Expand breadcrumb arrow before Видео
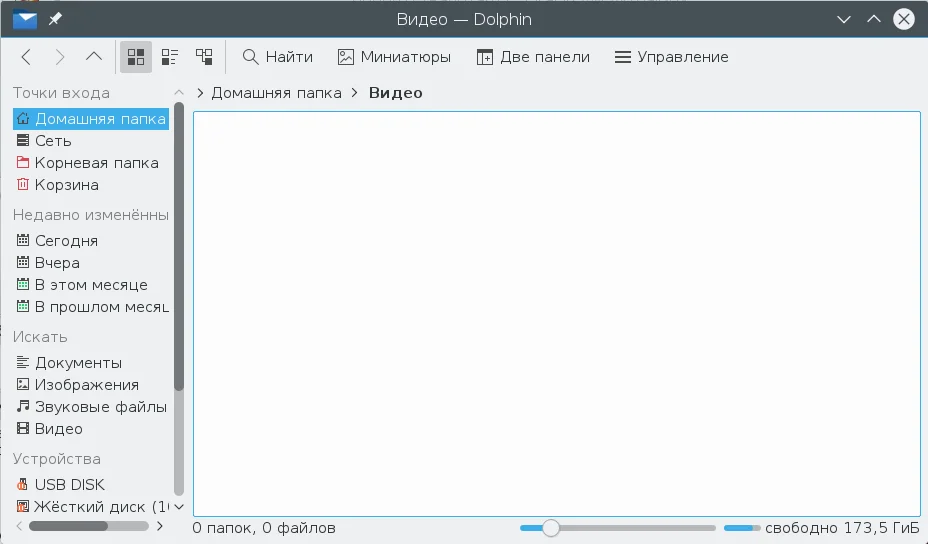Image resolution: width=928 pixels, height=544 pixels. tap(355, 93)
